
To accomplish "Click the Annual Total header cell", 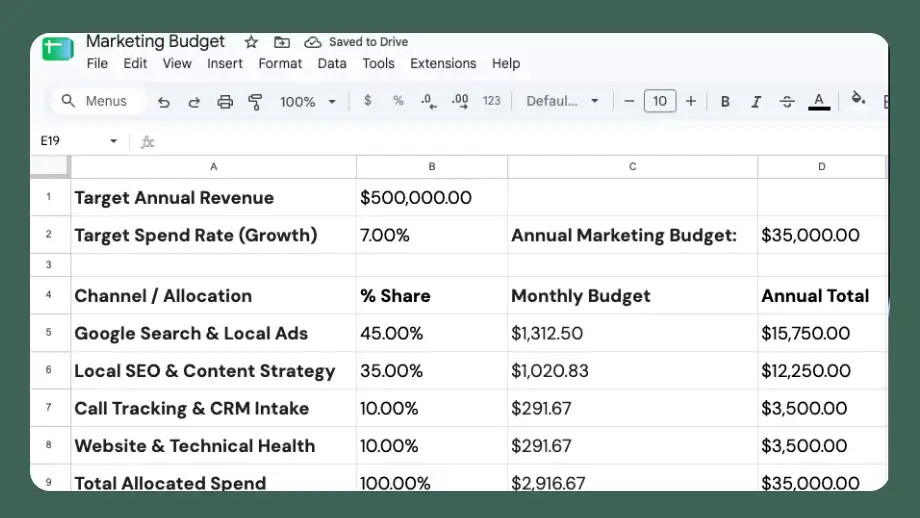I will (x=822, y=296).
